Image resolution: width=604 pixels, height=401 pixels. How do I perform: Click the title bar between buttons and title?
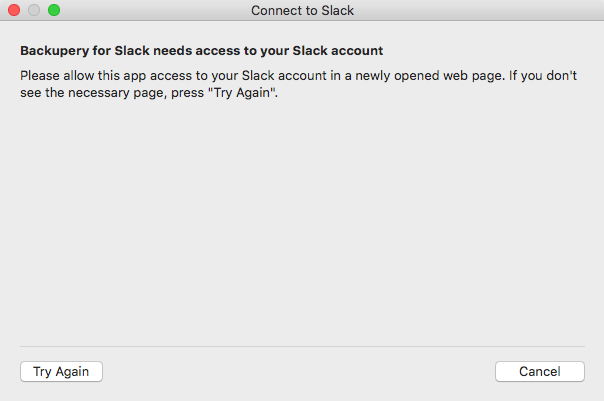(x=150, y=11)
